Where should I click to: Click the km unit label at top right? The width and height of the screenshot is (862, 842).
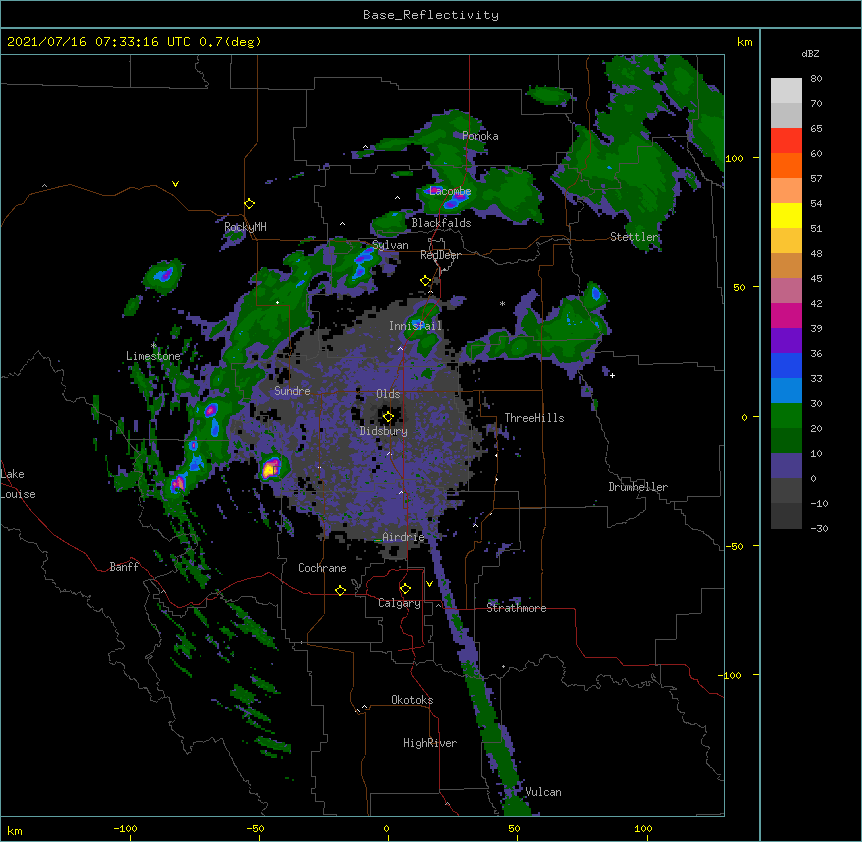744,42
